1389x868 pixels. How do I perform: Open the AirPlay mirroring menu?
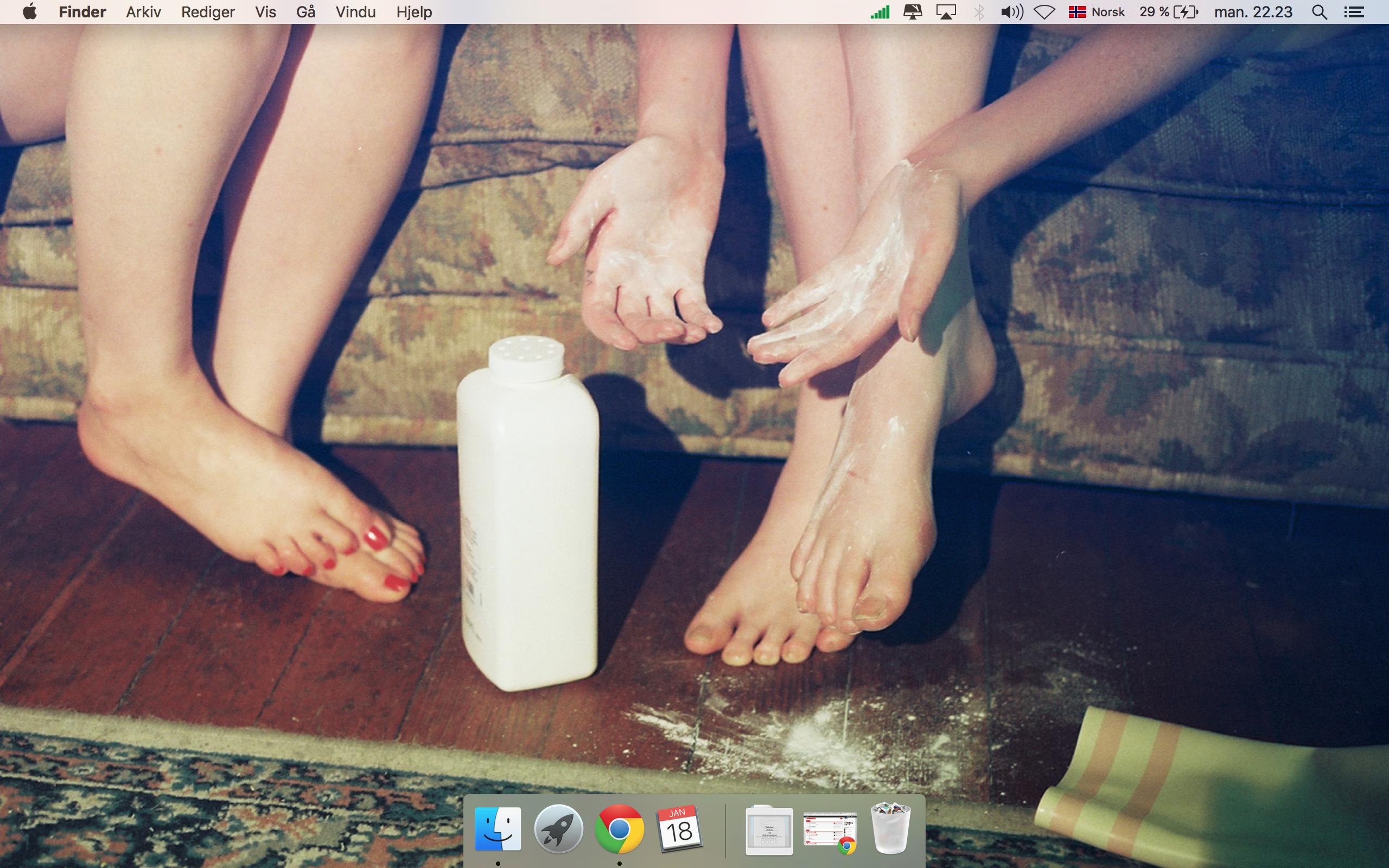point(946,12)
